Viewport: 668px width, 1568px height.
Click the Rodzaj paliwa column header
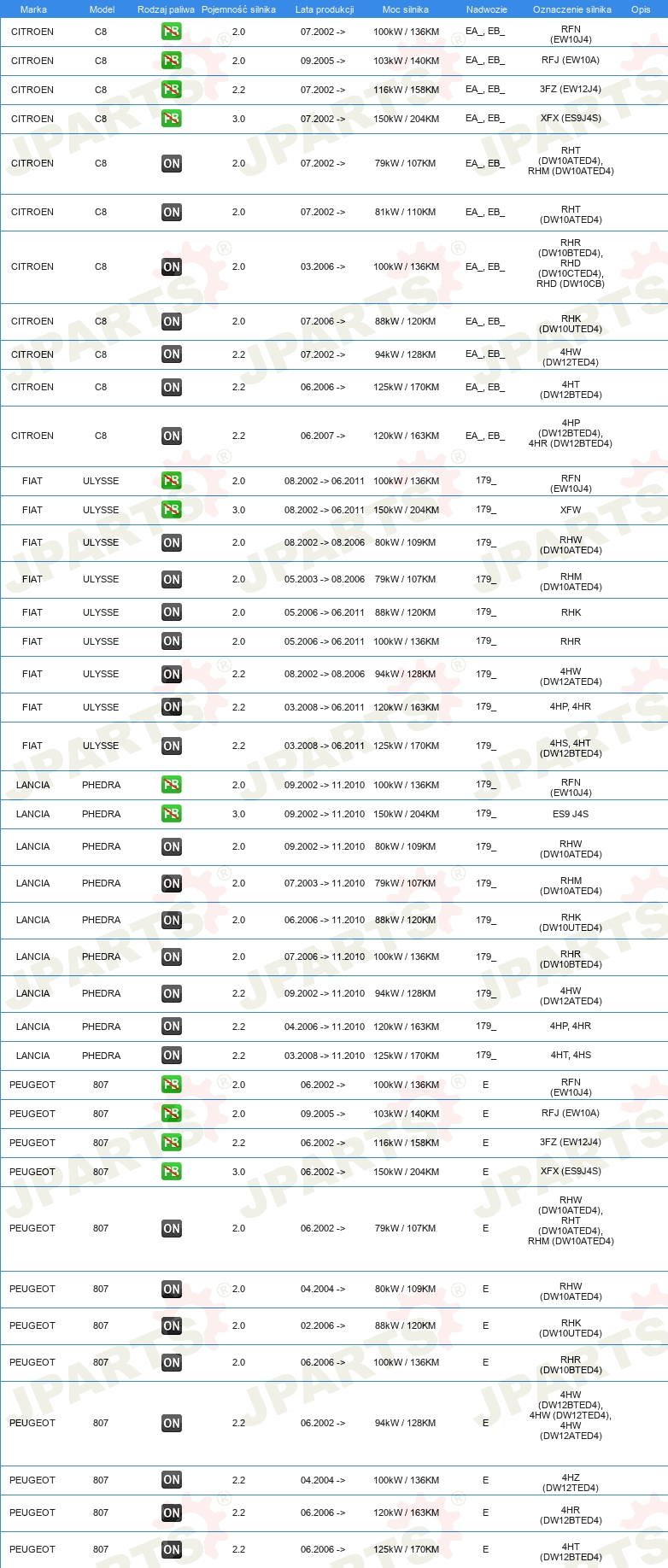click(x=166, y=9)
